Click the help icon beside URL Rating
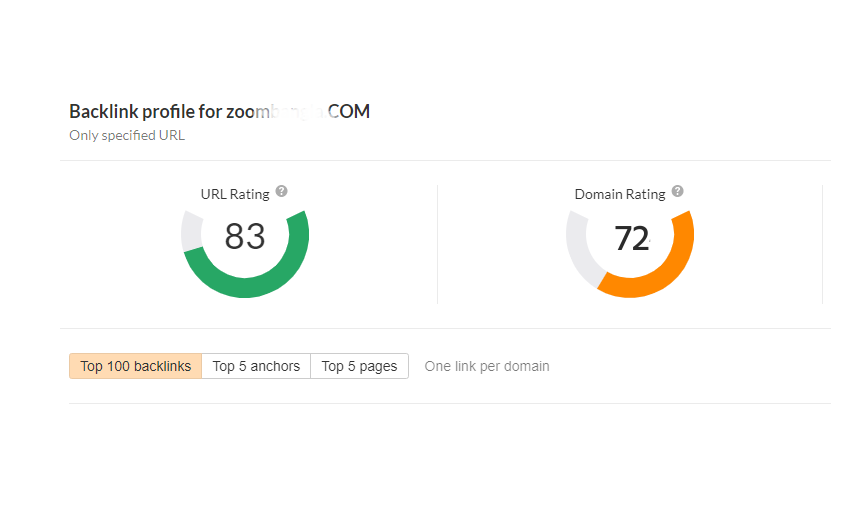The image size is (860, 507). [282, 191]
